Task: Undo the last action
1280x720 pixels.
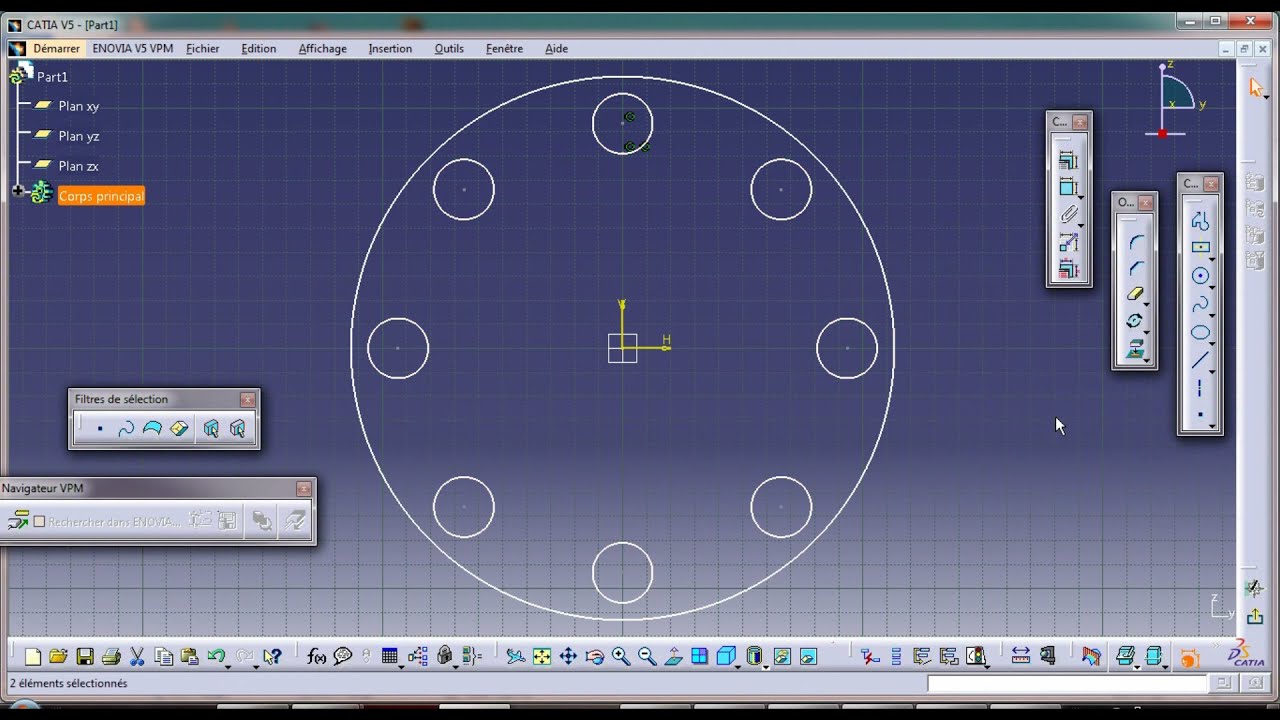Action: tap(215, 657)
